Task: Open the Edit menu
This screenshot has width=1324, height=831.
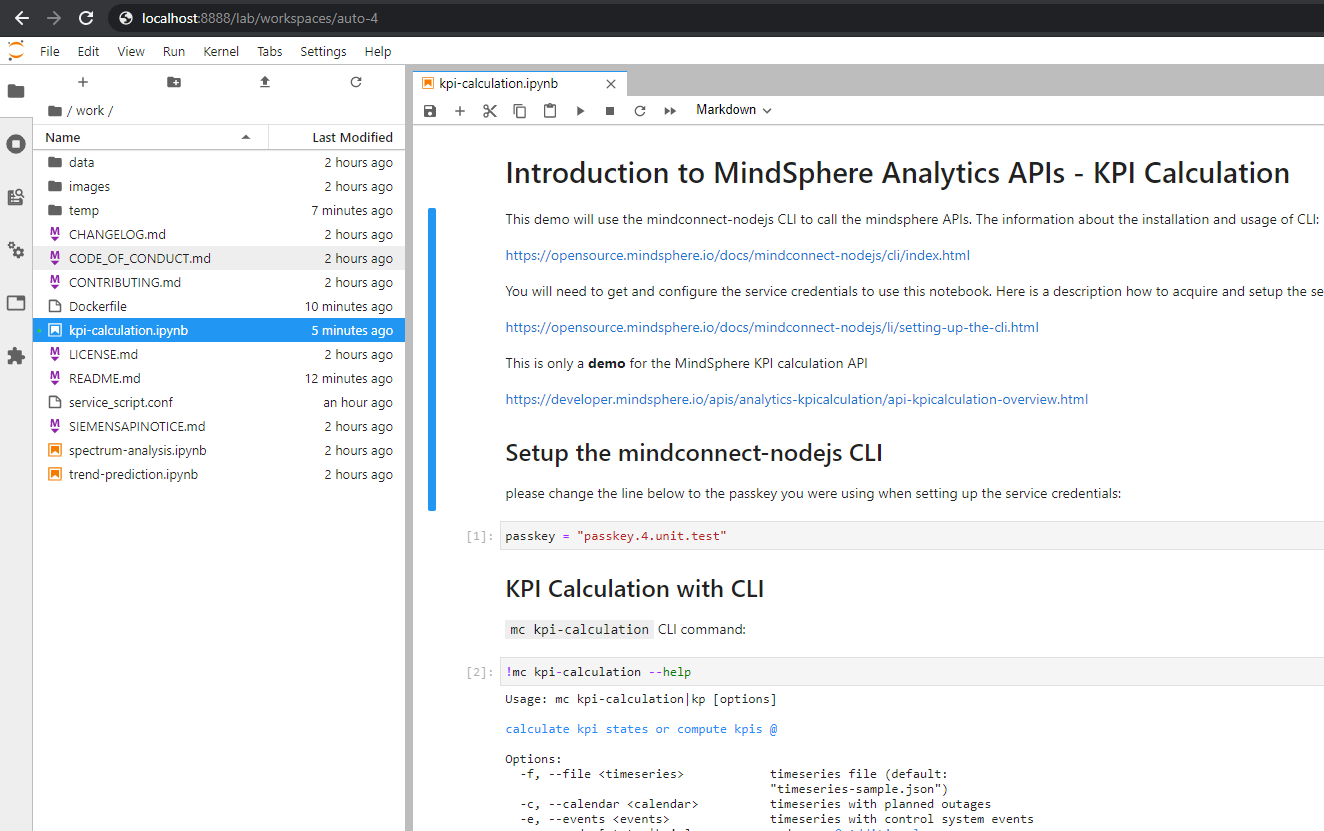Action: [88, 51]
